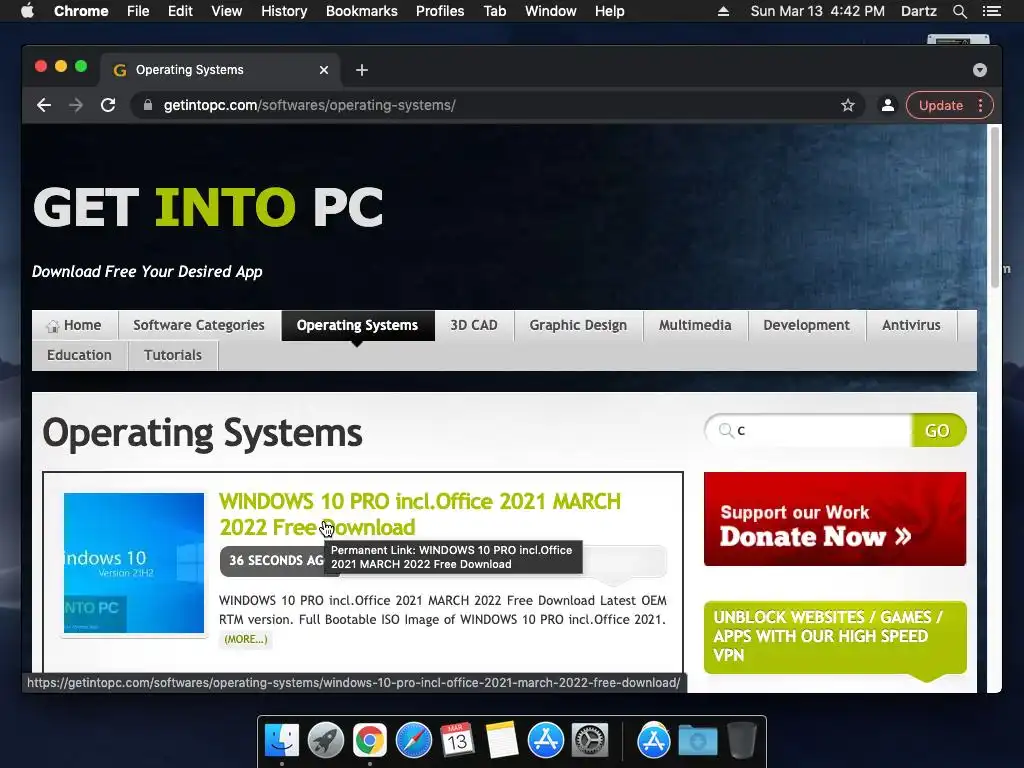Click the Windows 10 post thumbnail

pos(134,563)
